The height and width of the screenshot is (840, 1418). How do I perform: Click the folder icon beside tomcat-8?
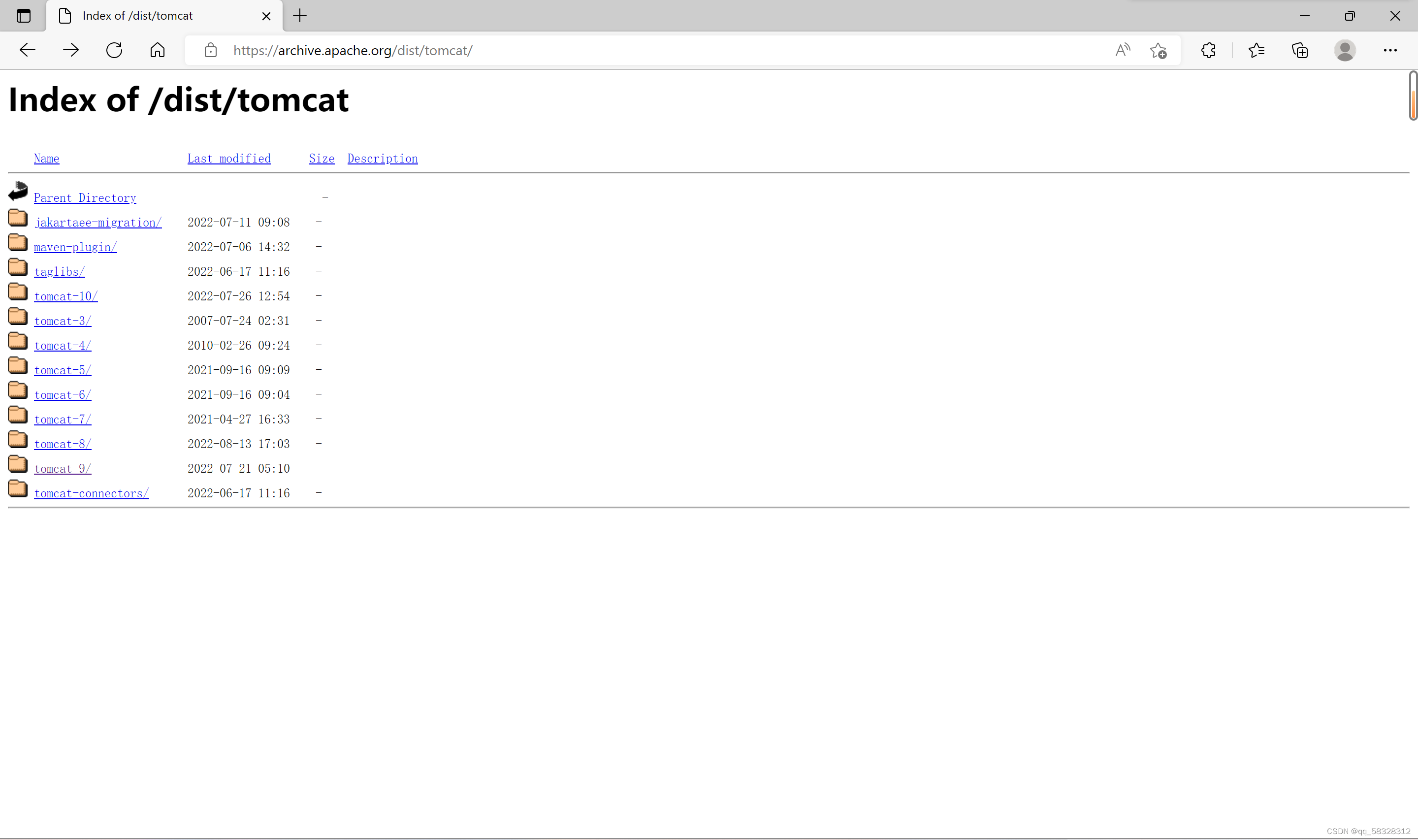(x=18, y=440)
